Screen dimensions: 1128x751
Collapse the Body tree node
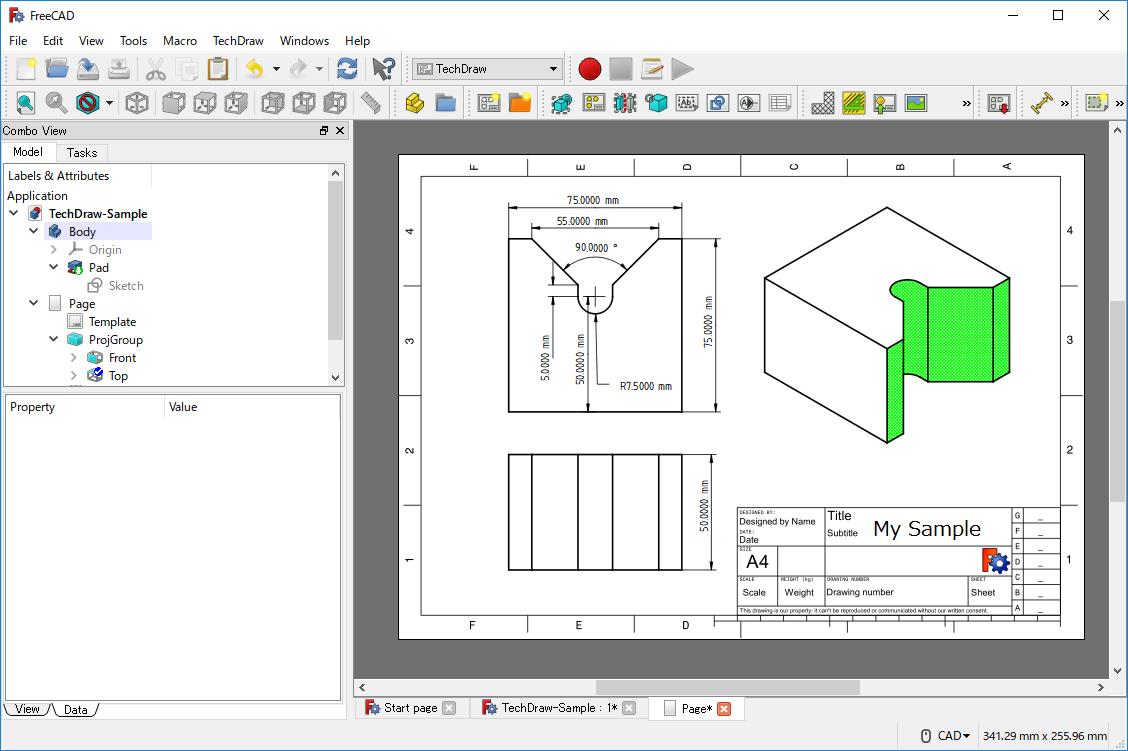pyautogui.click(x=33, y=231)
